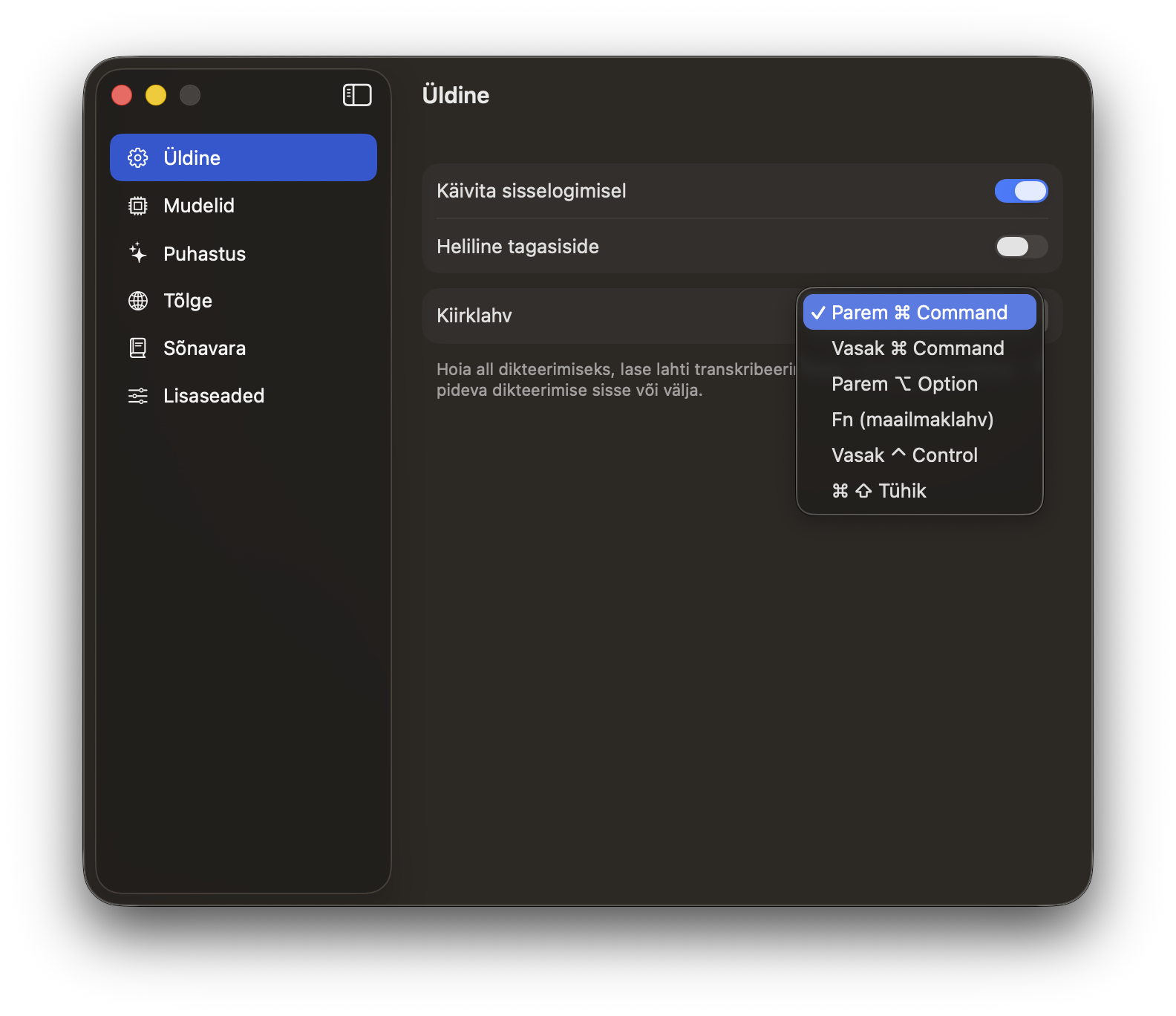The image size is (1176, 1016).
Task: Select the ⌘⇧ Tühik shortcut option
Action: [880, 491]
